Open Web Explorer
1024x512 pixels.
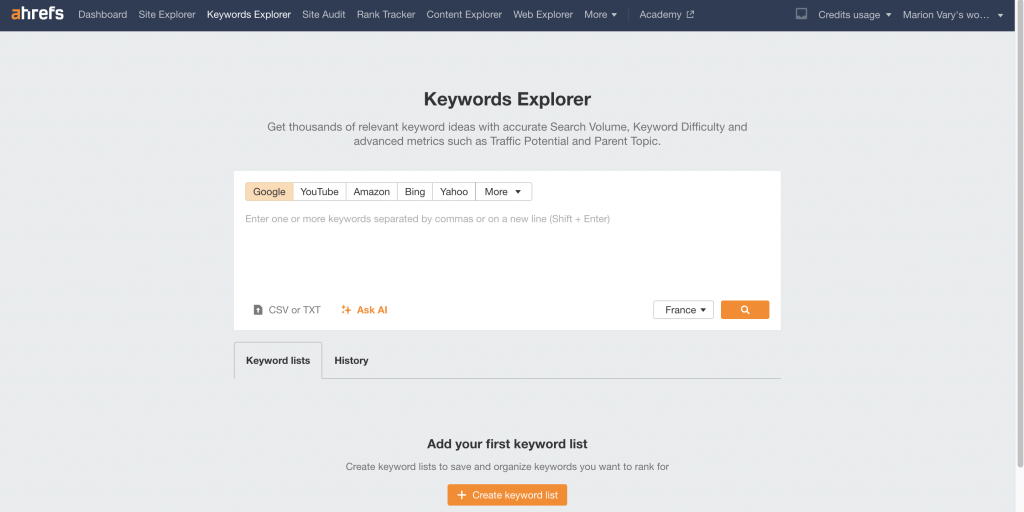tap(543, 14)
